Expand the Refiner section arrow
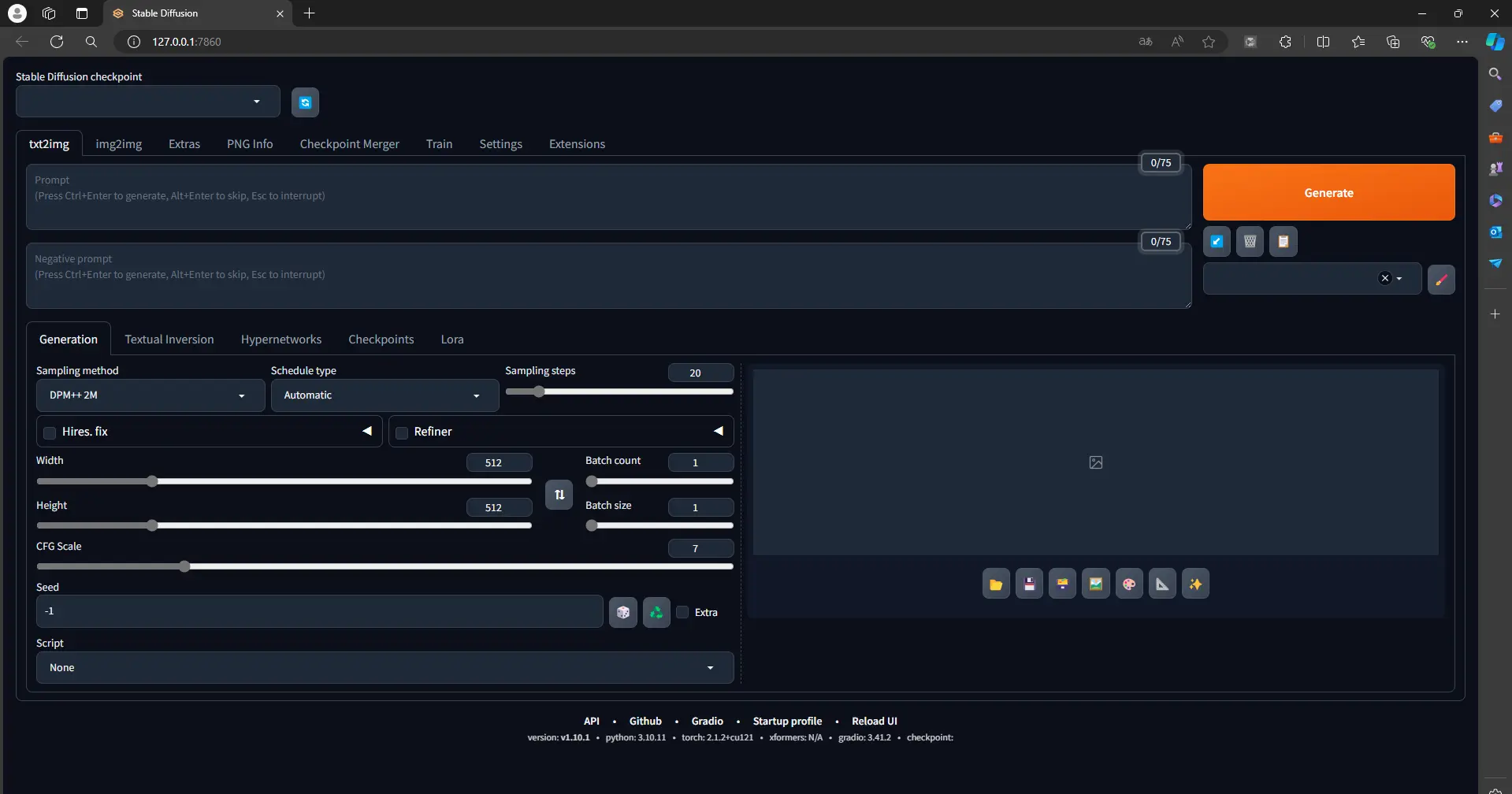Screen dimensions: 1512x794 tap(719, 432)
